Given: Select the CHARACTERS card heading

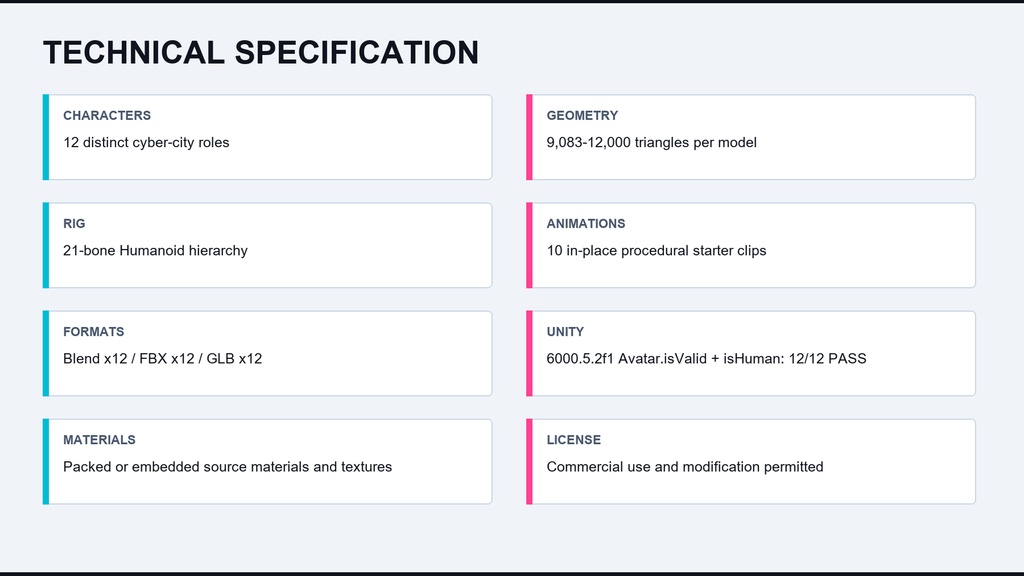Looking at the screenshot, I should point(107,116).
